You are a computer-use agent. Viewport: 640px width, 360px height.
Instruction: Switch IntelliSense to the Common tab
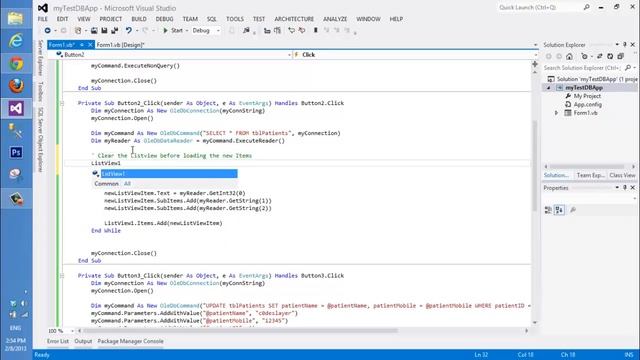click(106, 184)
